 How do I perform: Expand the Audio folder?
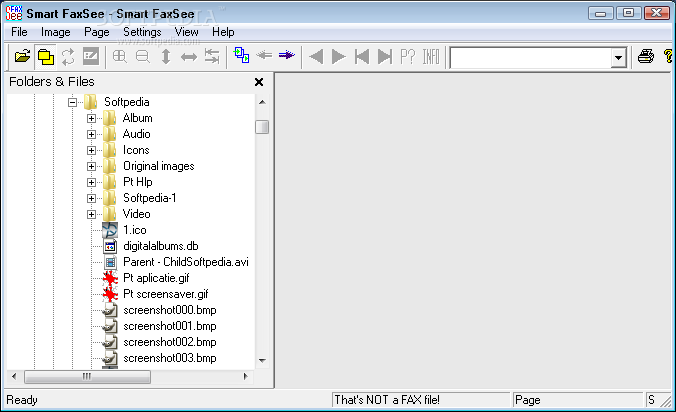tap(91, 134)
